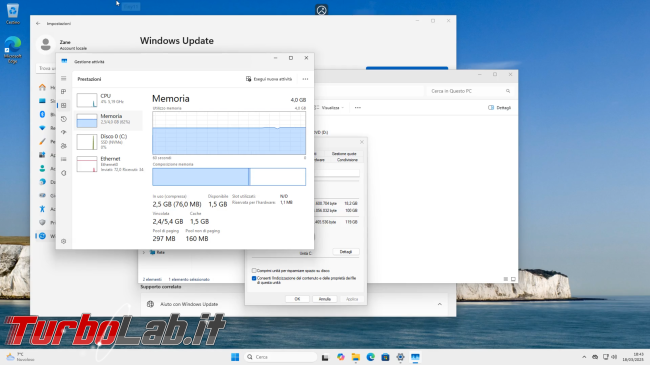The image size is (650, 365).
Task: Open App history icon in Task Manager
Action: pos(63,119)
